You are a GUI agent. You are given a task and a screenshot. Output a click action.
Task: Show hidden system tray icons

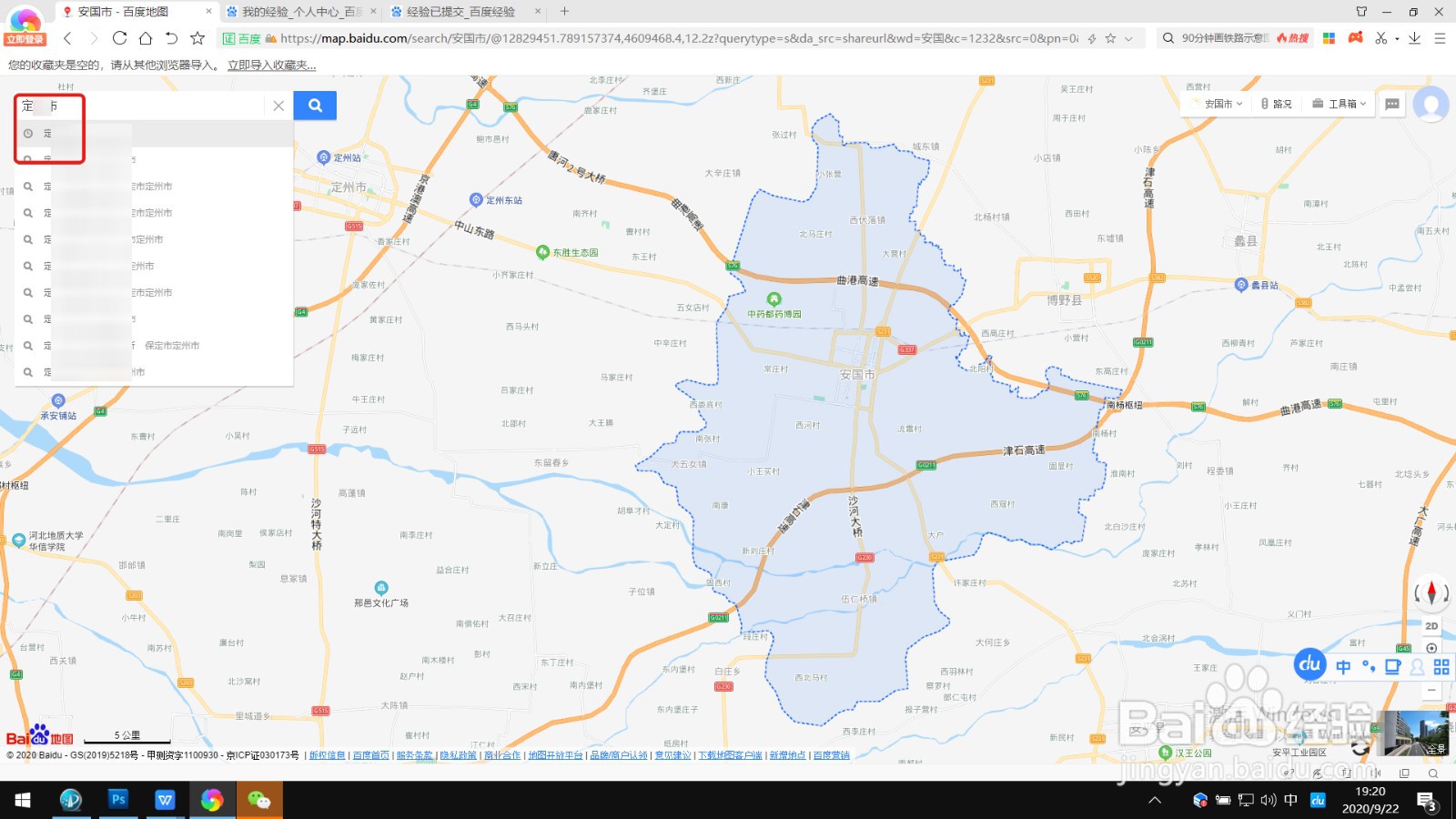click(1155, 801)
